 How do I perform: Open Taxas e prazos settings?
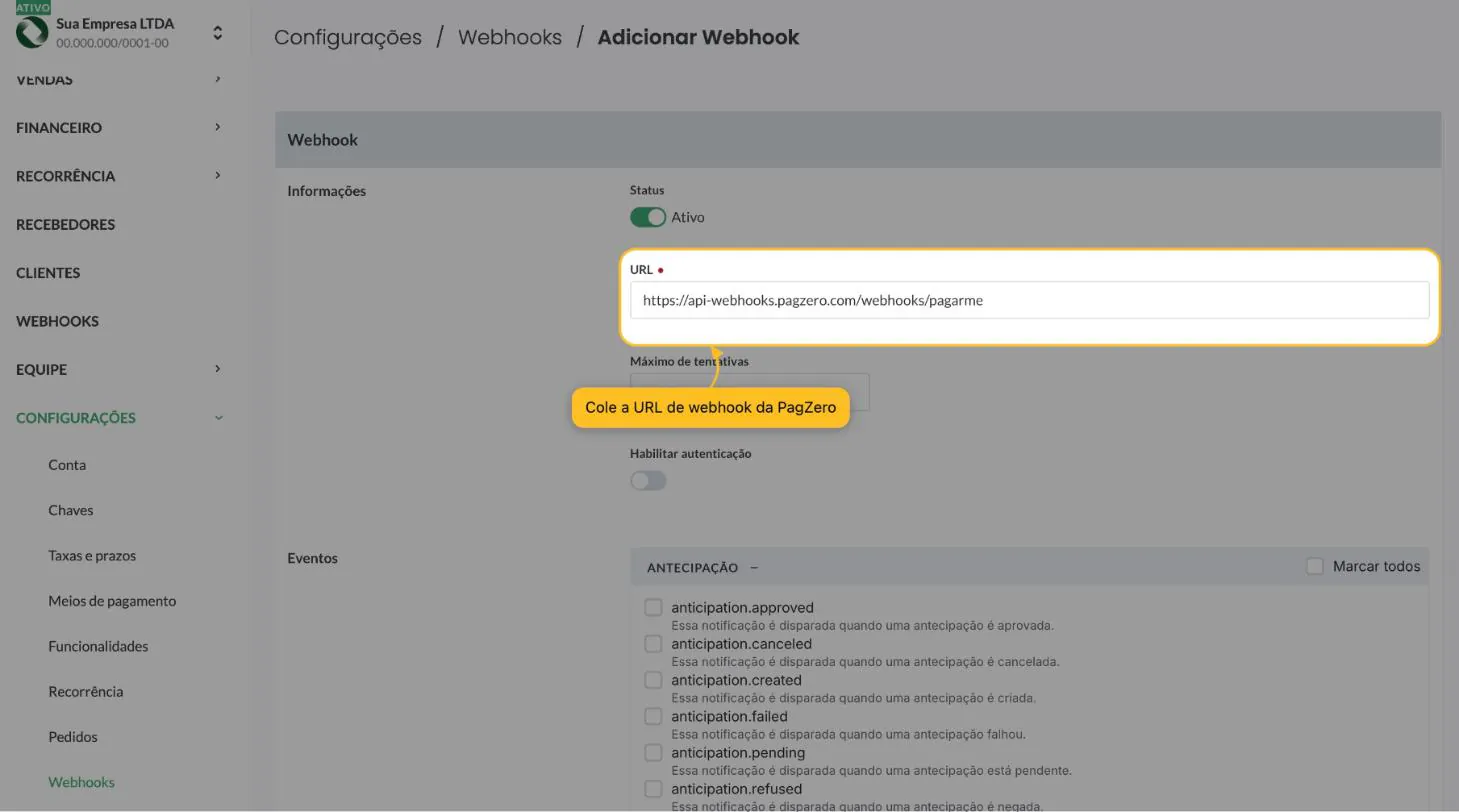point(92,555)
